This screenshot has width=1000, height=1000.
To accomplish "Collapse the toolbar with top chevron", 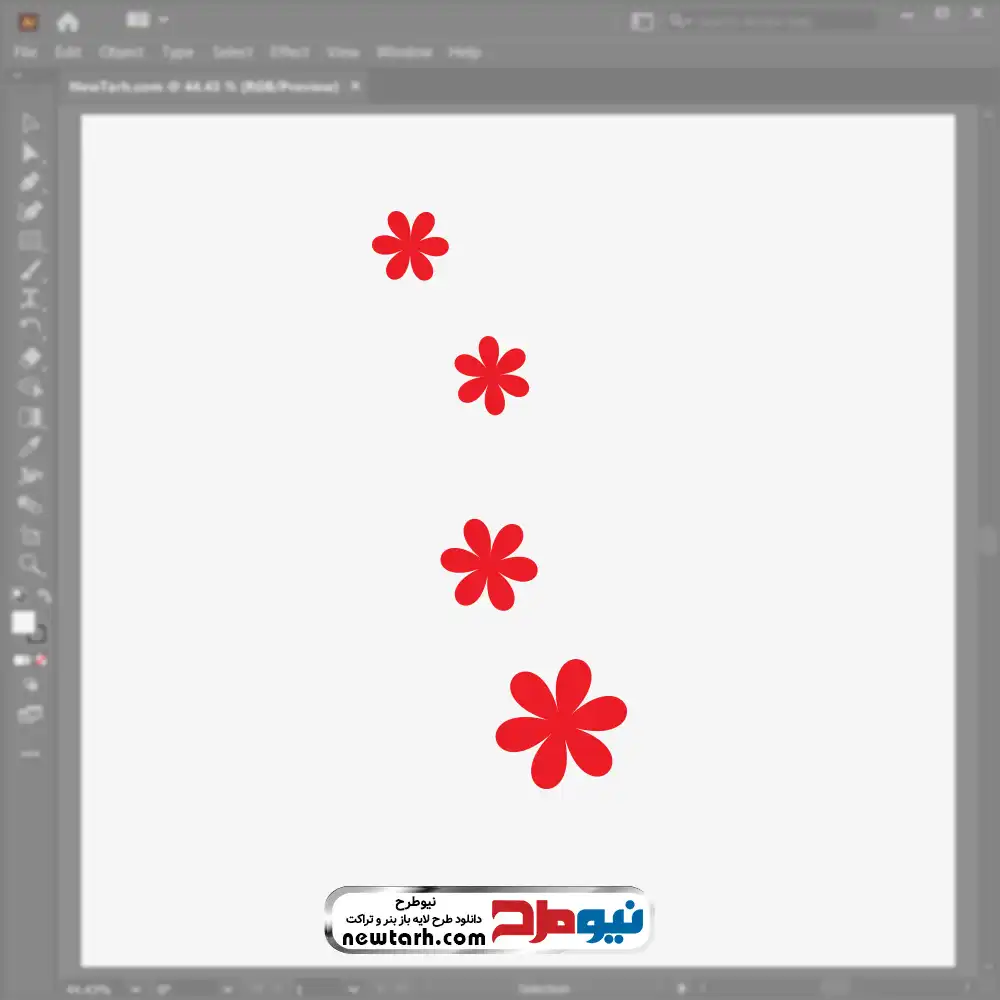I will (x=17, y=75).
